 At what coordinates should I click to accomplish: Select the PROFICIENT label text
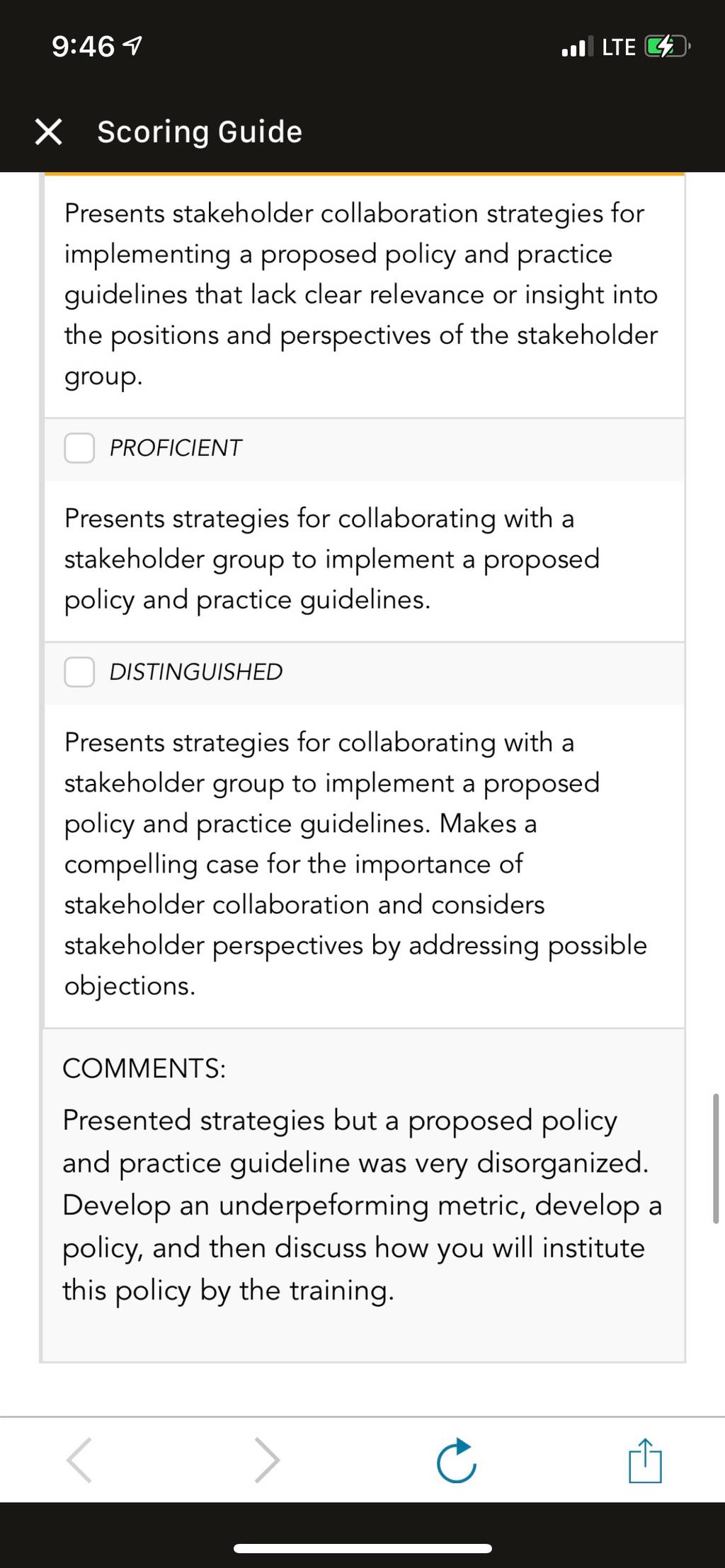(x=176, y=448)
